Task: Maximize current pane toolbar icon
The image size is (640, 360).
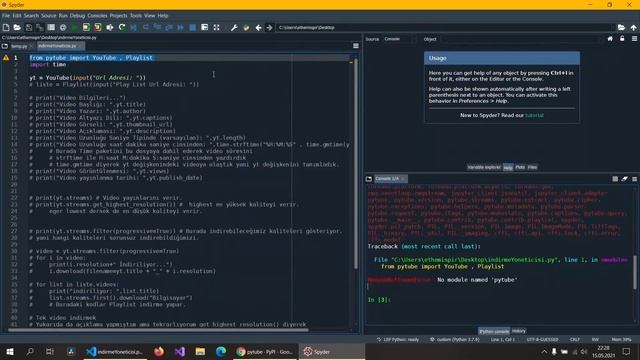Action: point(204,27)
